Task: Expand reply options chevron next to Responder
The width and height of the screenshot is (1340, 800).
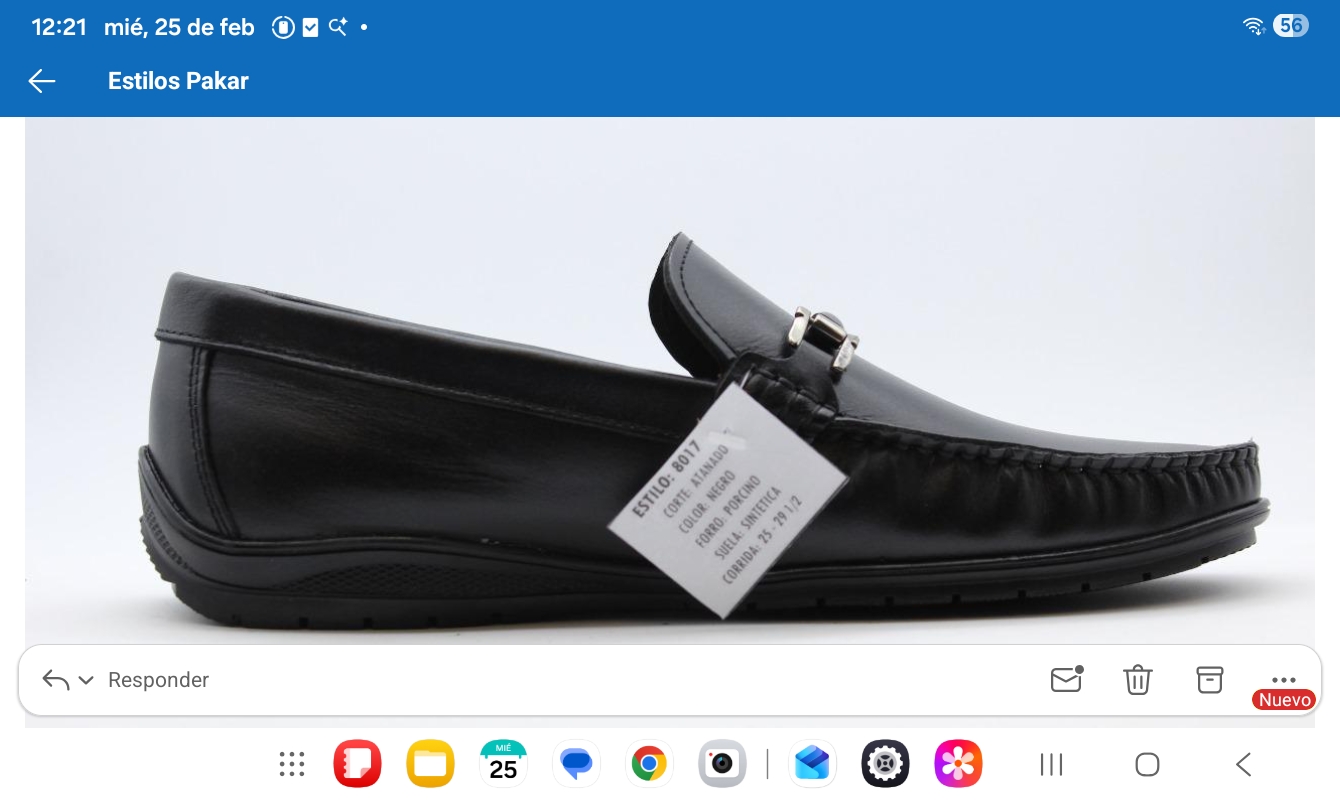Action: click(86, 680)
